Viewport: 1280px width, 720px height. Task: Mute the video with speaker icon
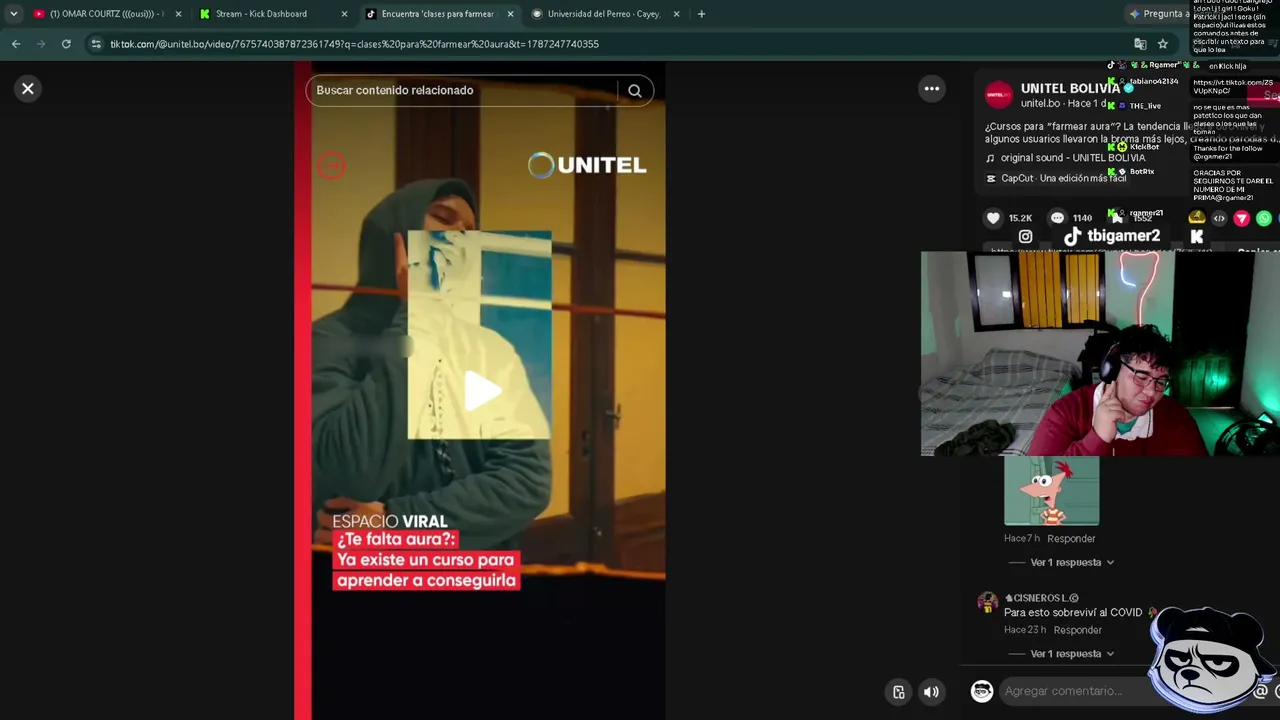click(931, 692)
